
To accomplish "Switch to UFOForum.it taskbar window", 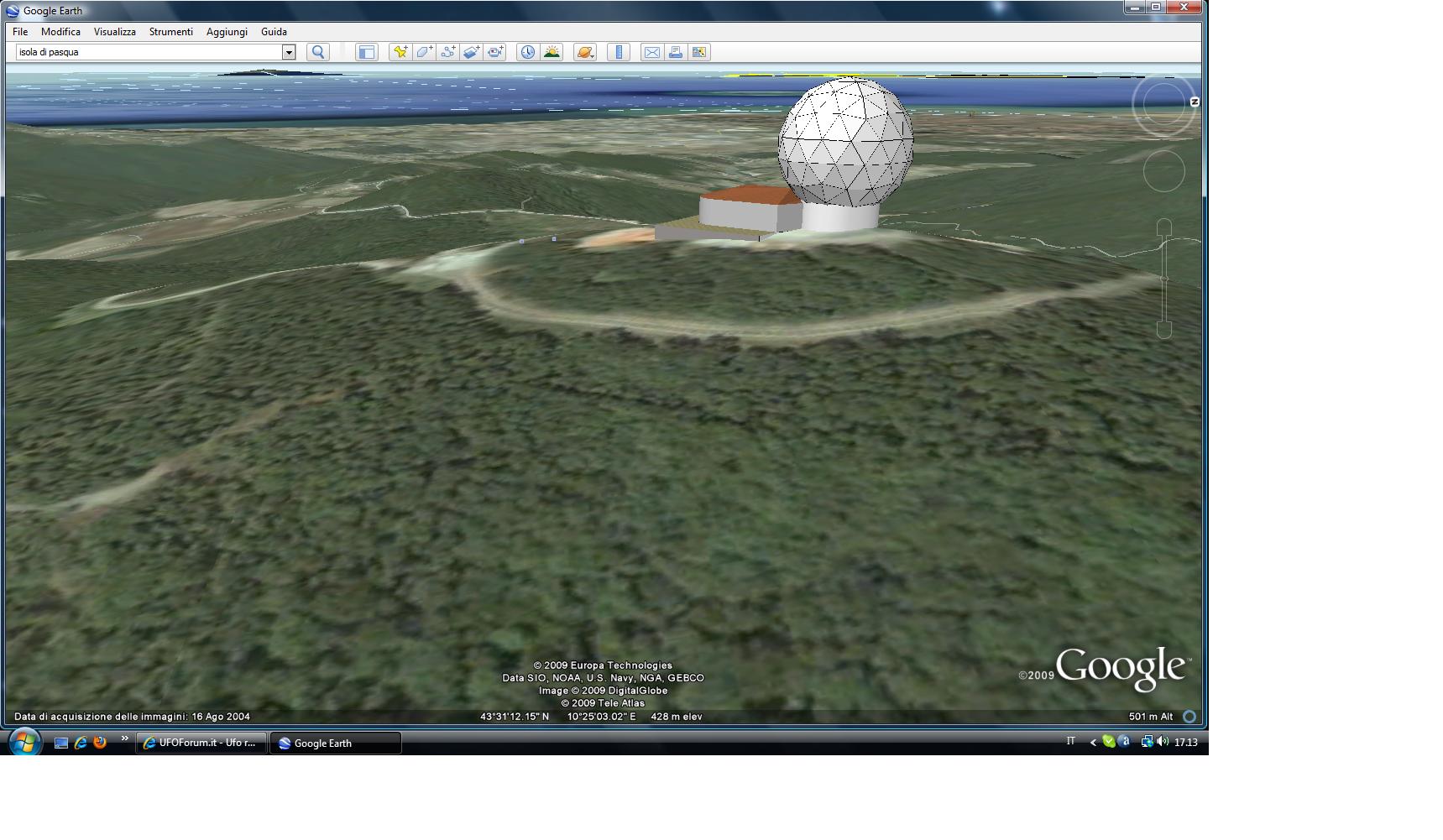I will (x=201, y=743).
